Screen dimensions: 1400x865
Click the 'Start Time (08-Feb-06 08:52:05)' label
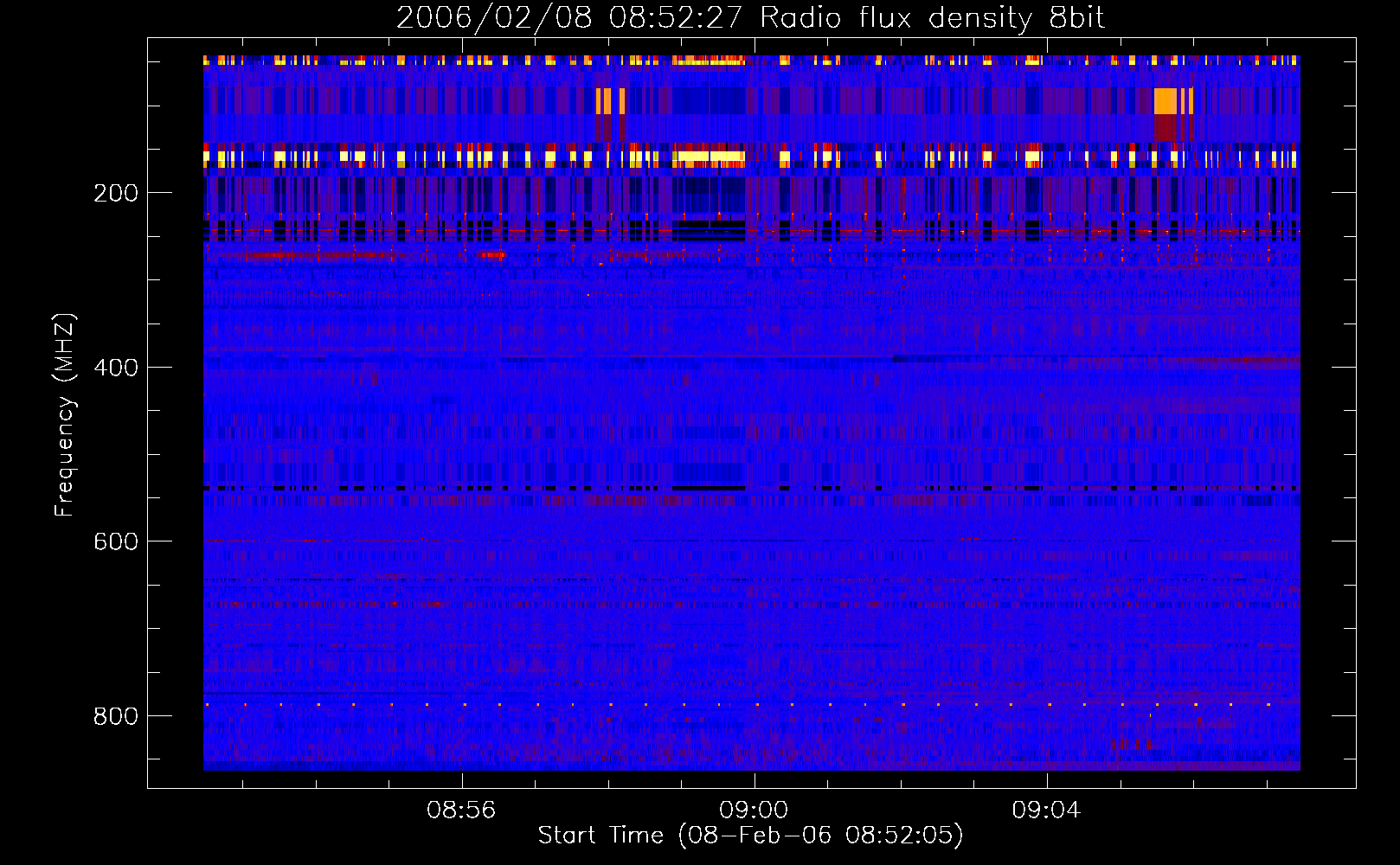point(750,835)
